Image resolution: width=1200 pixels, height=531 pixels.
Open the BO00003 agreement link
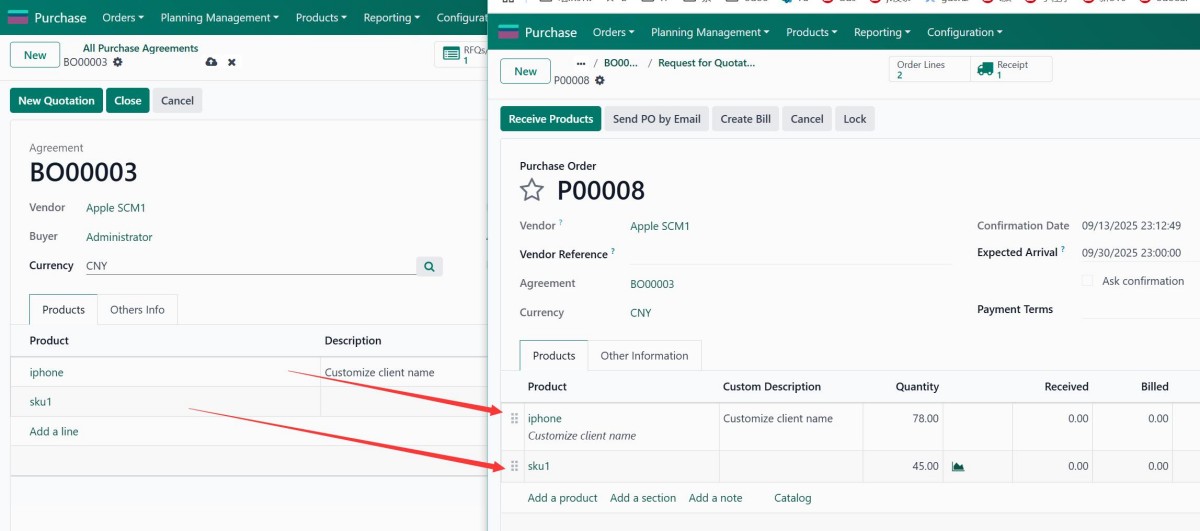652,284
